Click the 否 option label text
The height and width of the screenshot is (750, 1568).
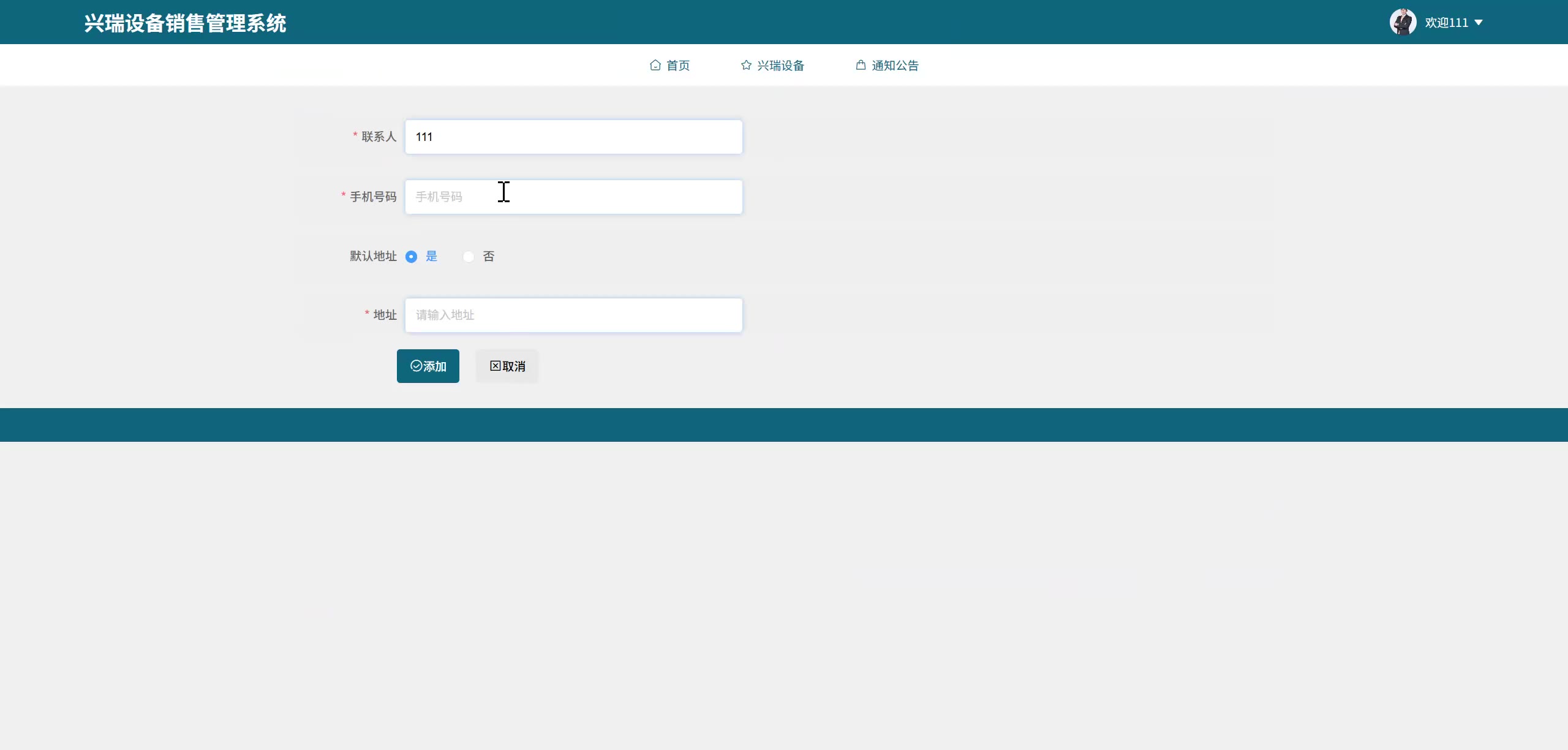[x=488, y=256]
